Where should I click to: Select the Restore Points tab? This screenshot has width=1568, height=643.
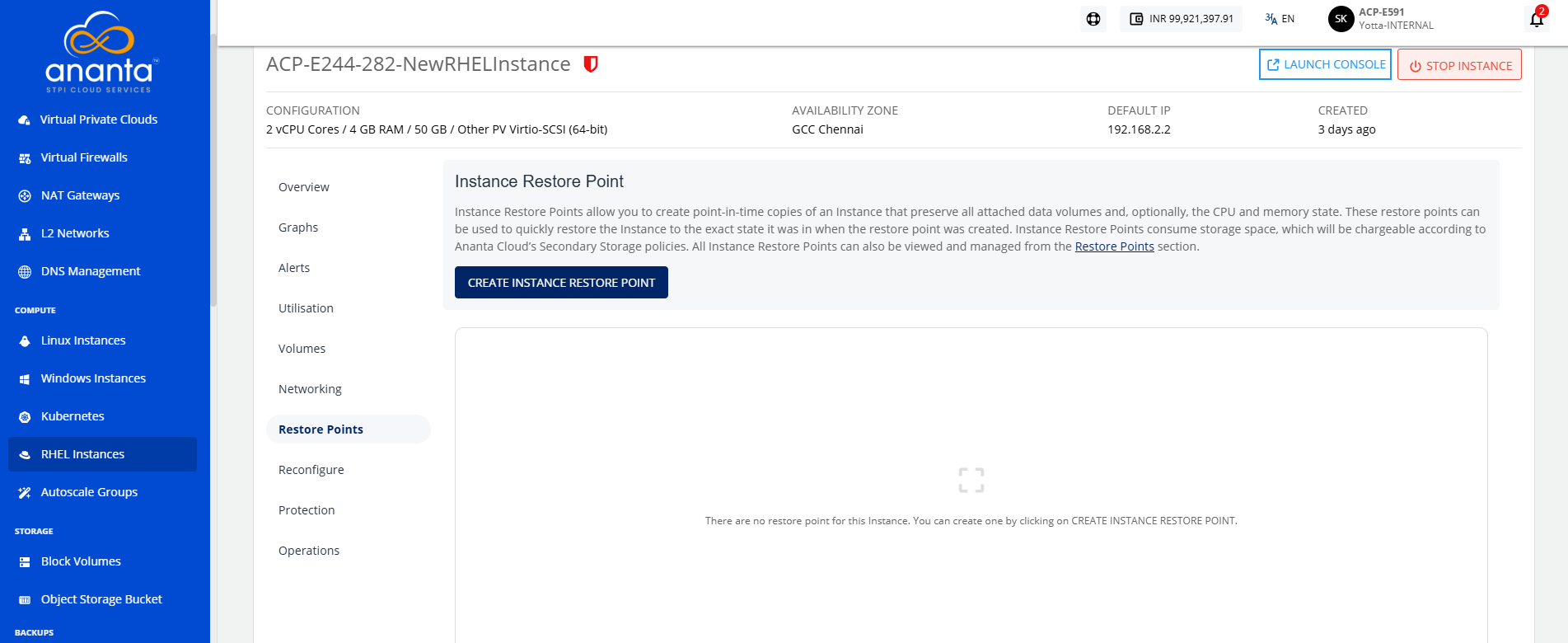pyautogui.click(x=349, y=429)
